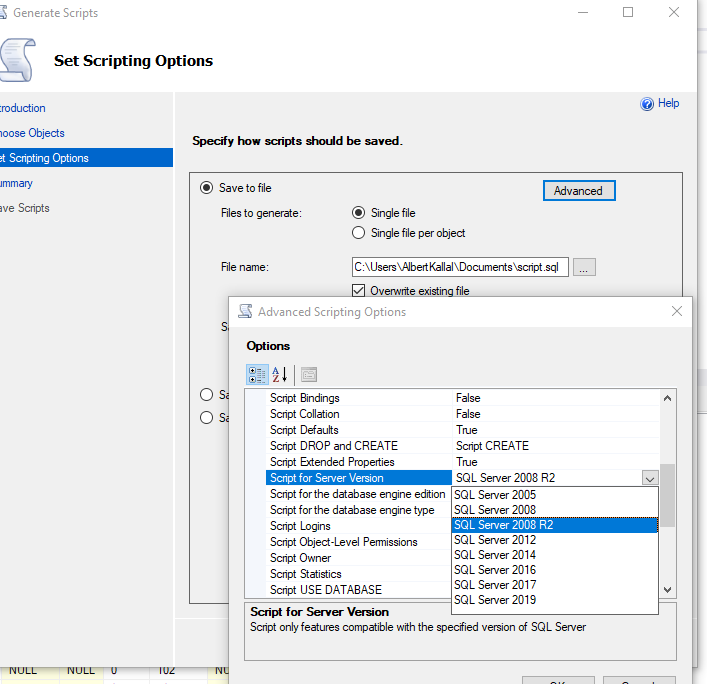The height and width of the screenshot is (684, 707).
Task: Select the Script Logins property row
Action: (x=358, y=526)
